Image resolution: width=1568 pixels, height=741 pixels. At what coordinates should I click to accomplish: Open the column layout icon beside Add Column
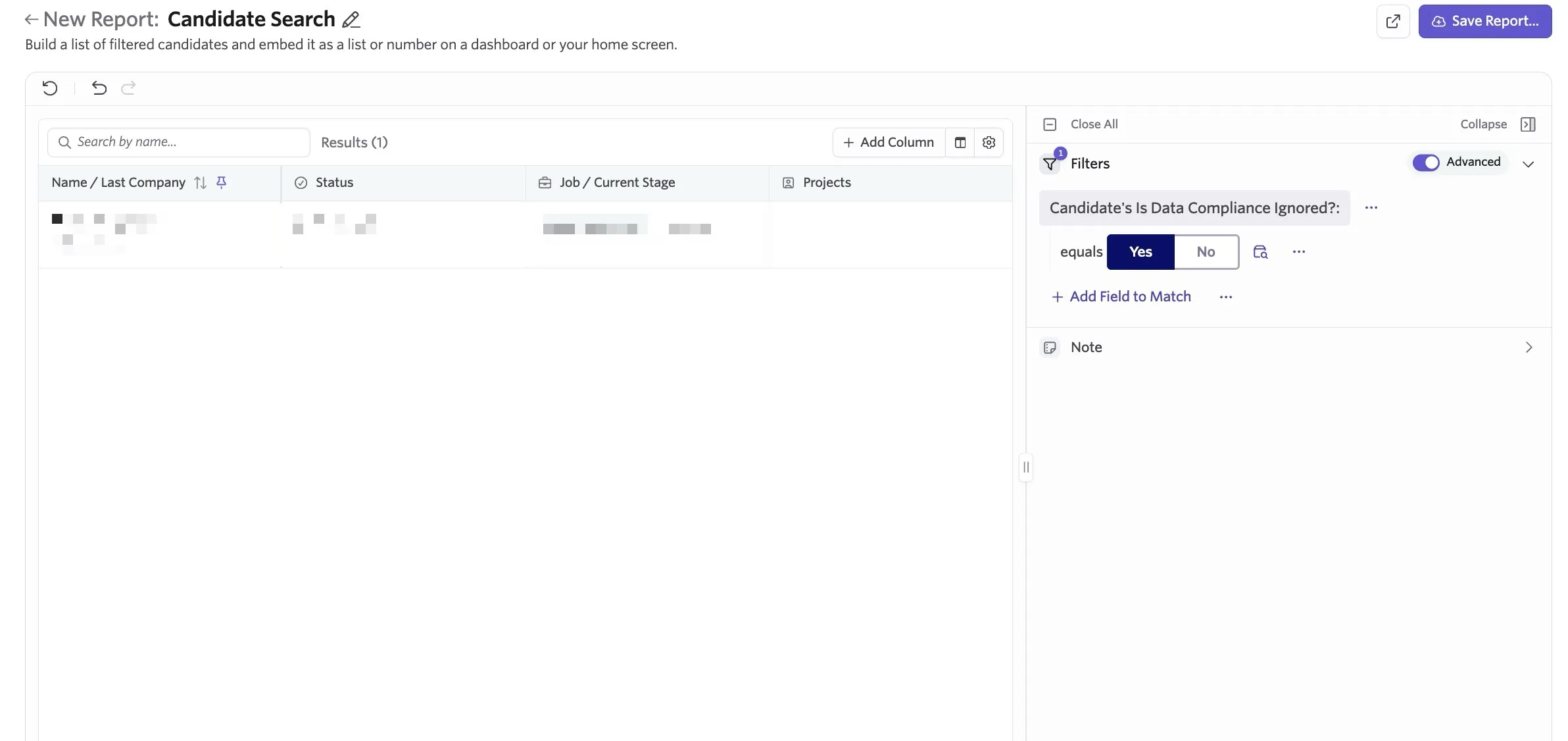pos(960,142)
